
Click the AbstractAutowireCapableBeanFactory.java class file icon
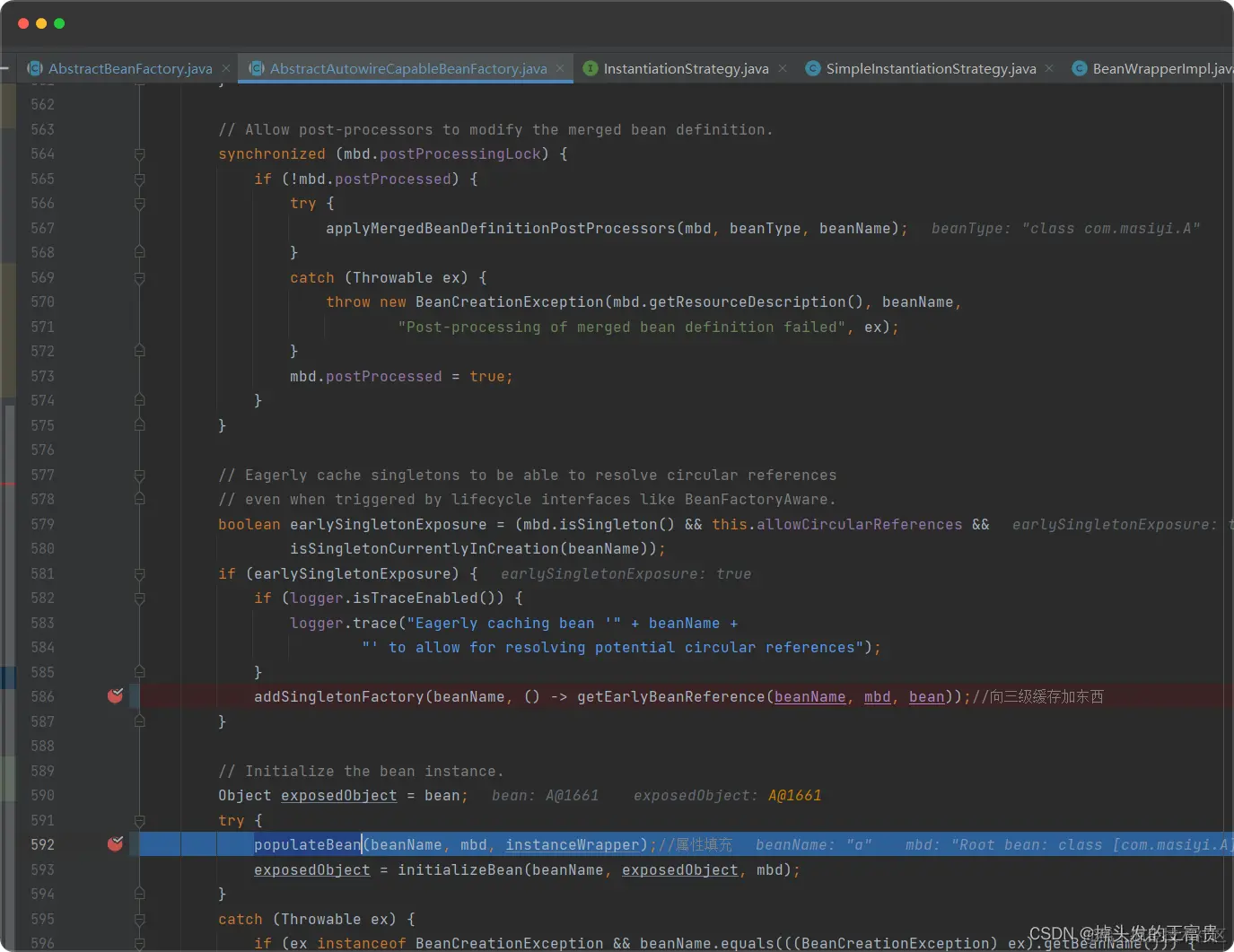click(x=257, y=68)
